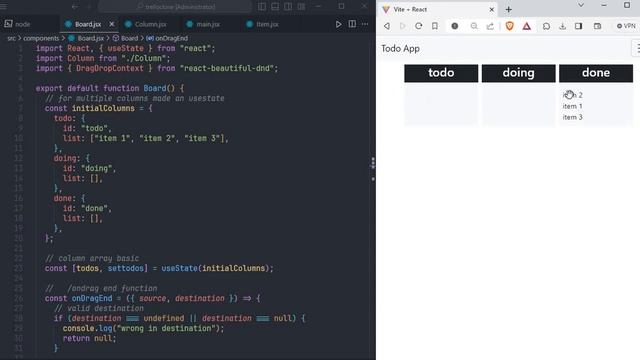This screenshot has height=360, width=640.
Task: Open Brave Shields lion icon
Action: 509,26
